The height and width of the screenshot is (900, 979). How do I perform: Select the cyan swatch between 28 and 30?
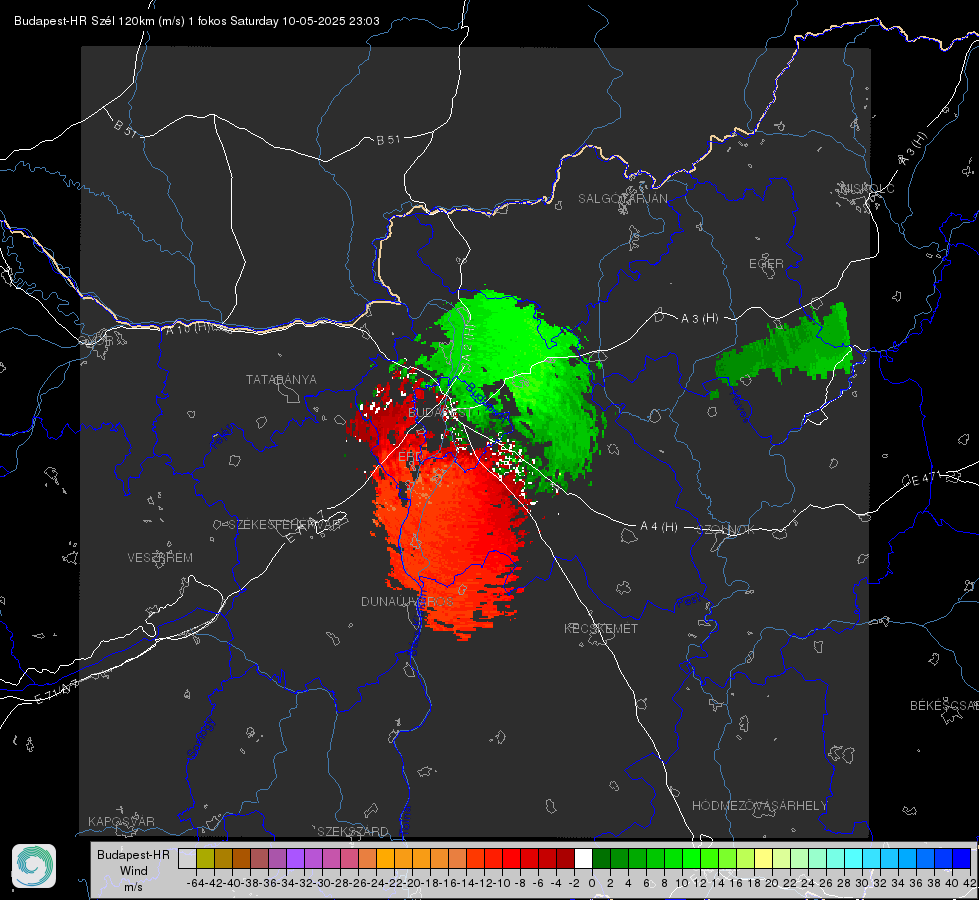click(x=853, y=859)
